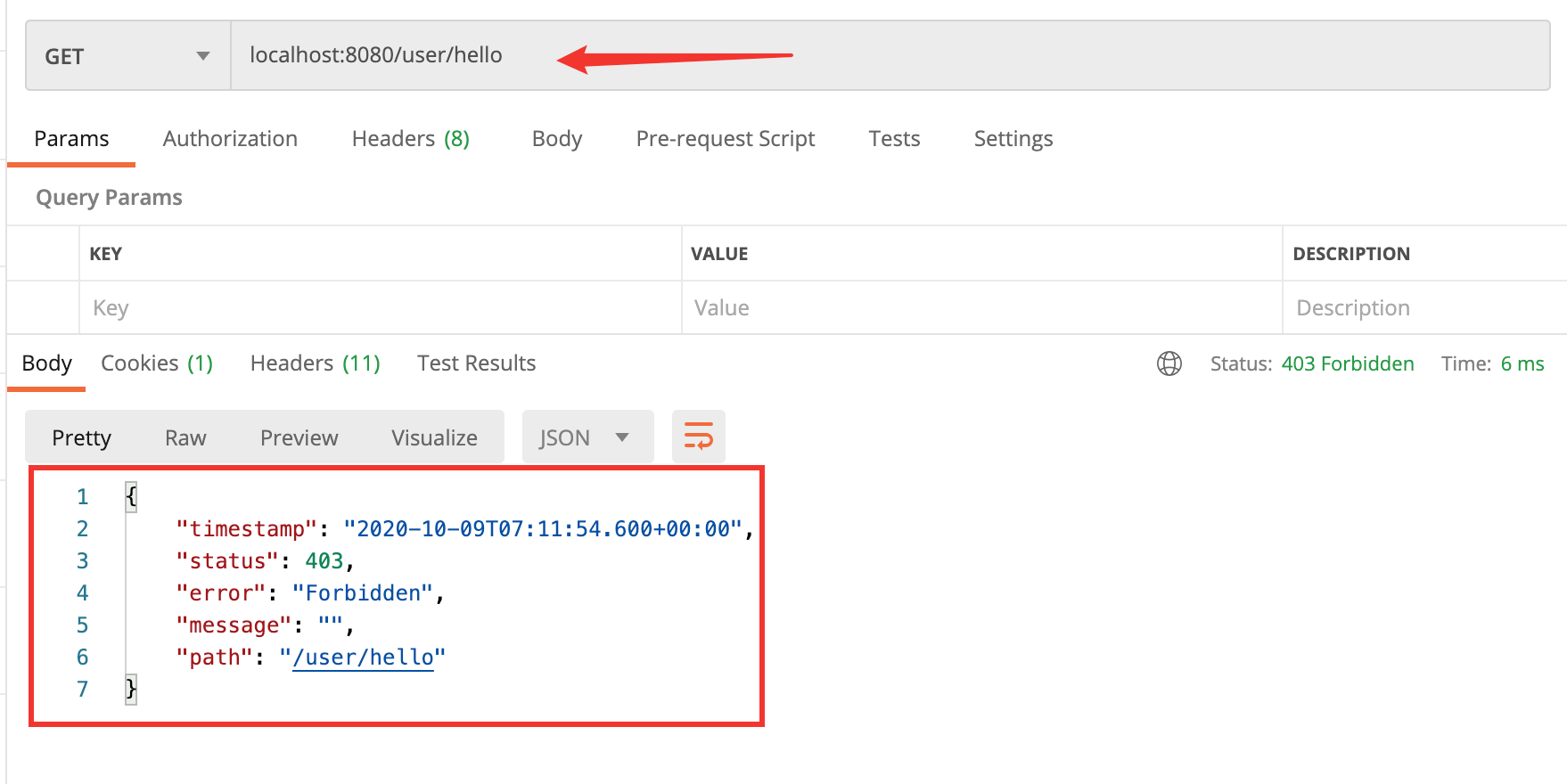Switch to the Authorization tab
Image resolution: width=1567 pixels, height=784 pixels.
coord(230,139)
